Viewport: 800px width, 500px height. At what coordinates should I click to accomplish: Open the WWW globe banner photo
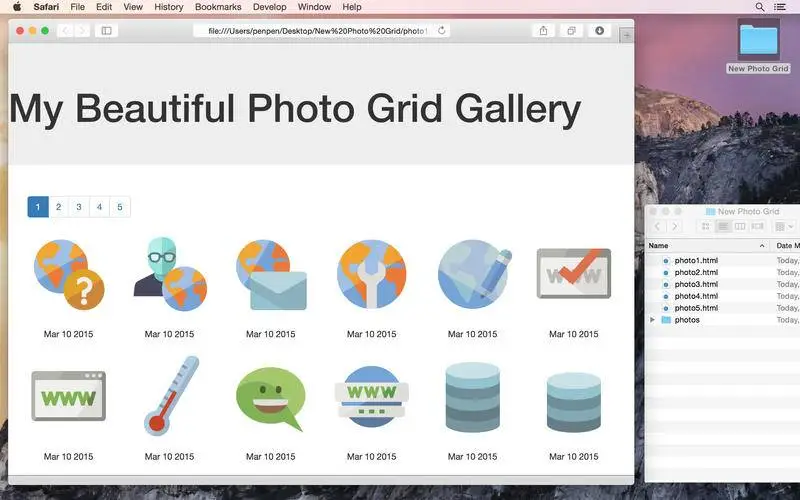coord(371,396)
